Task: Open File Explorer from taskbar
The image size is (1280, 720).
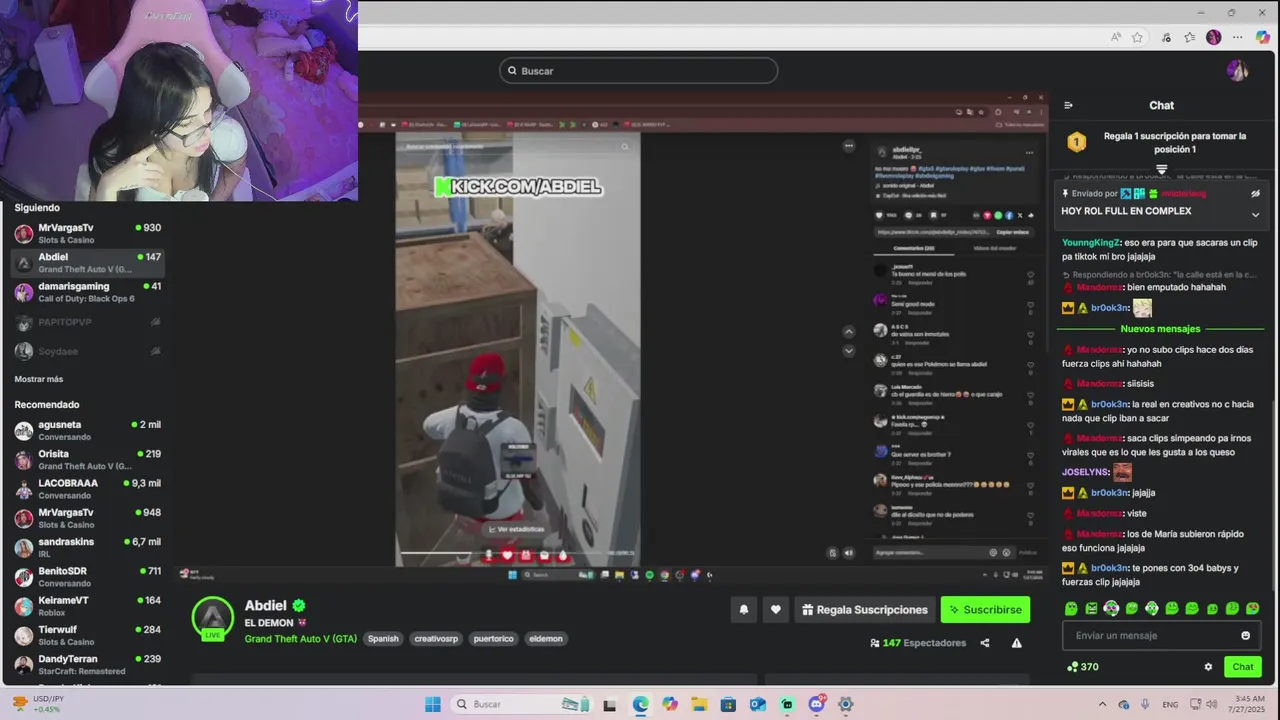Action: pos(699,704)
